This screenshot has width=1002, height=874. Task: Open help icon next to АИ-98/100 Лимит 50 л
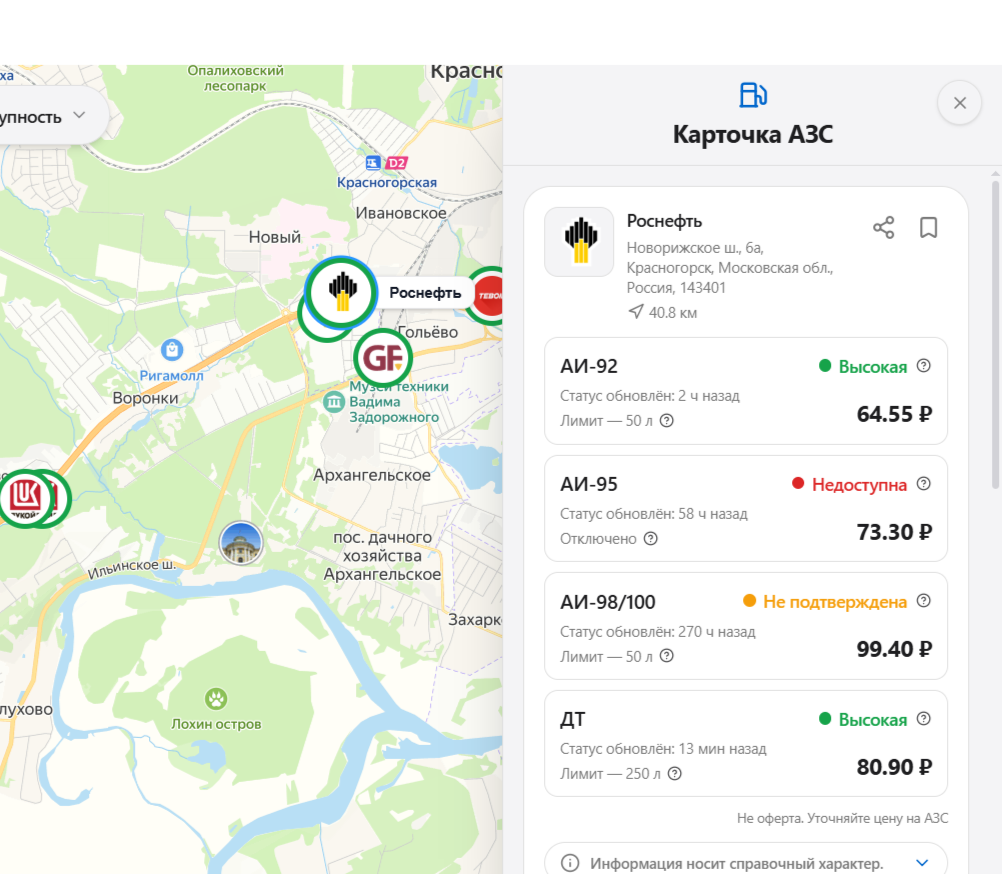[667, 656]
